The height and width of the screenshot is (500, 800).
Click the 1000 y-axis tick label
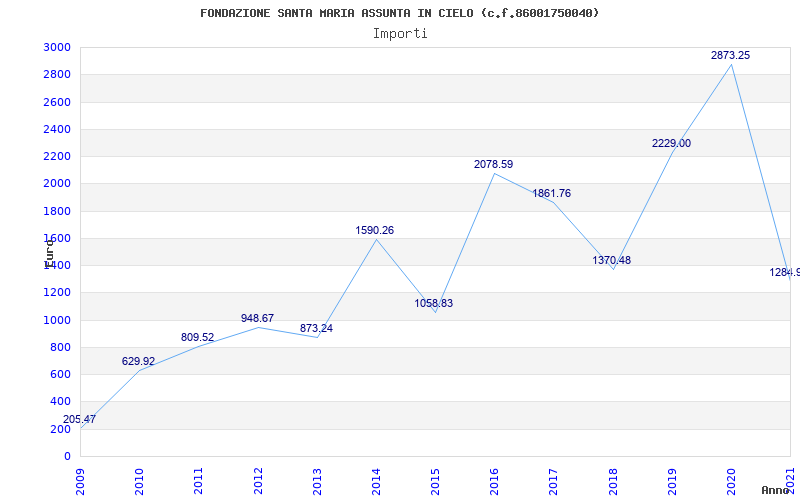point(57,320)
